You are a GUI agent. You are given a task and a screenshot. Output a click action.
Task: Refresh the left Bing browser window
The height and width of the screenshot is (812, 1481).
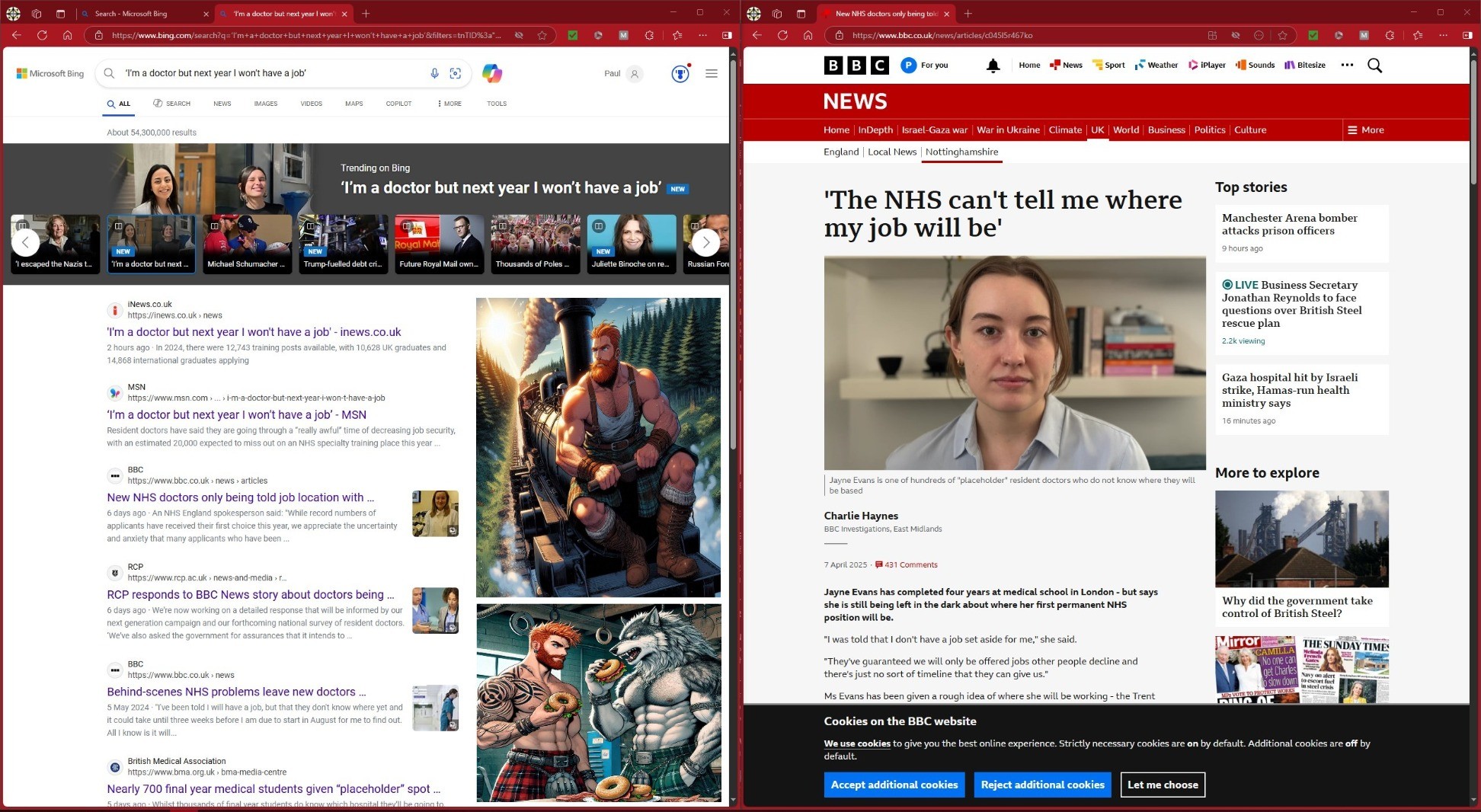[42, 35]
